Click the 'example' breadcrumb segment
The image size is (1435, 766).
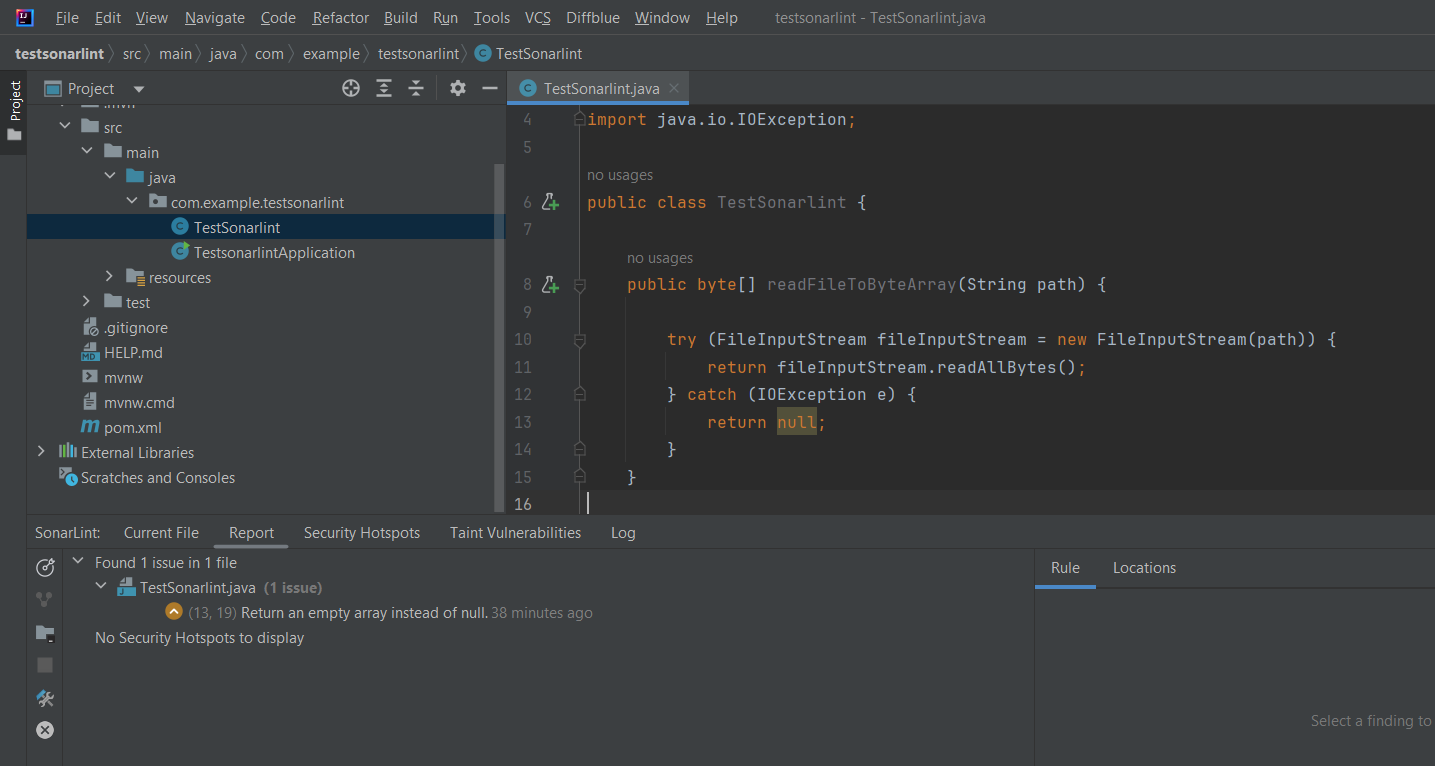[331, 54]
